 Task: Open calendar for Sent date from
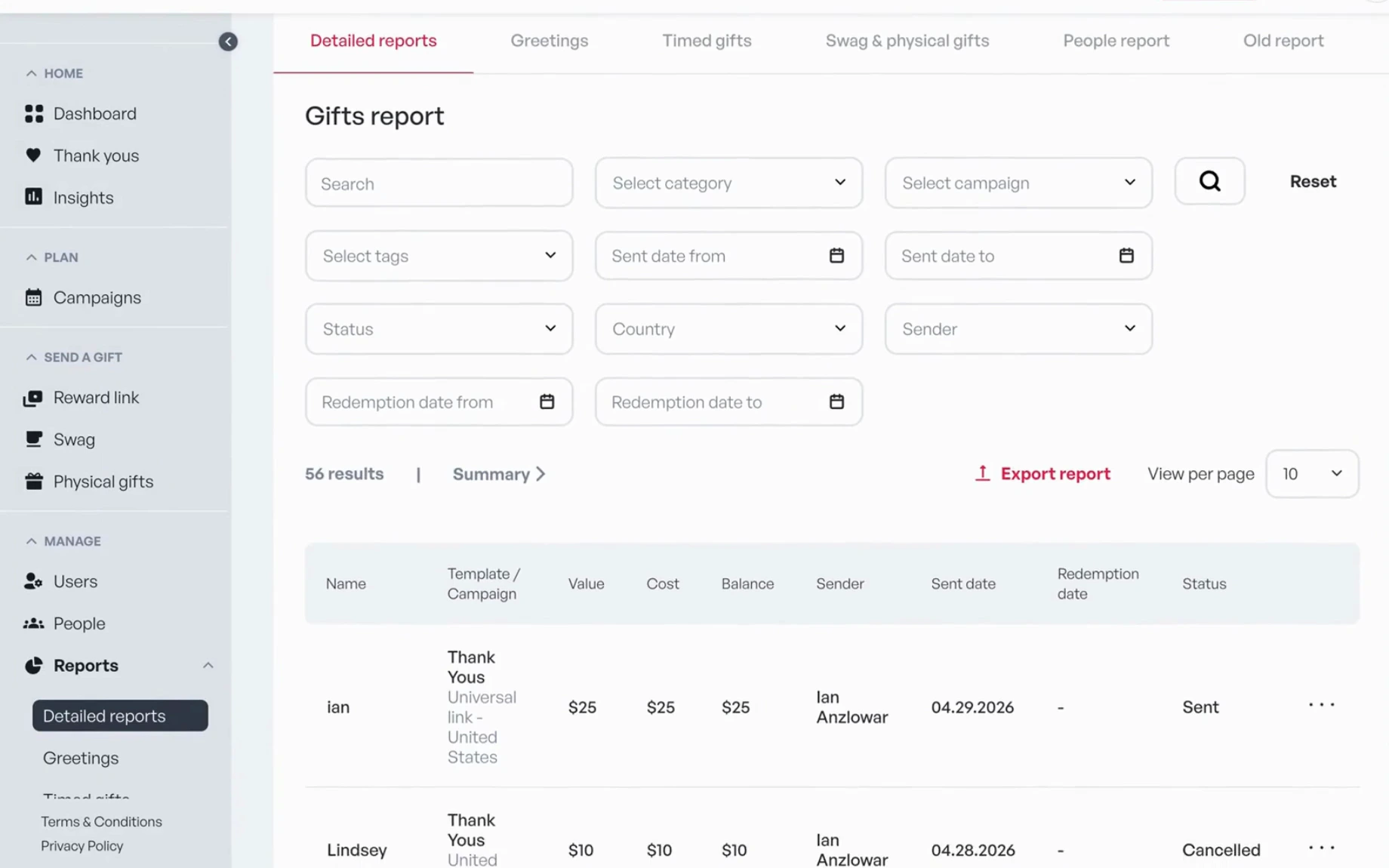(x=836, y=255)
